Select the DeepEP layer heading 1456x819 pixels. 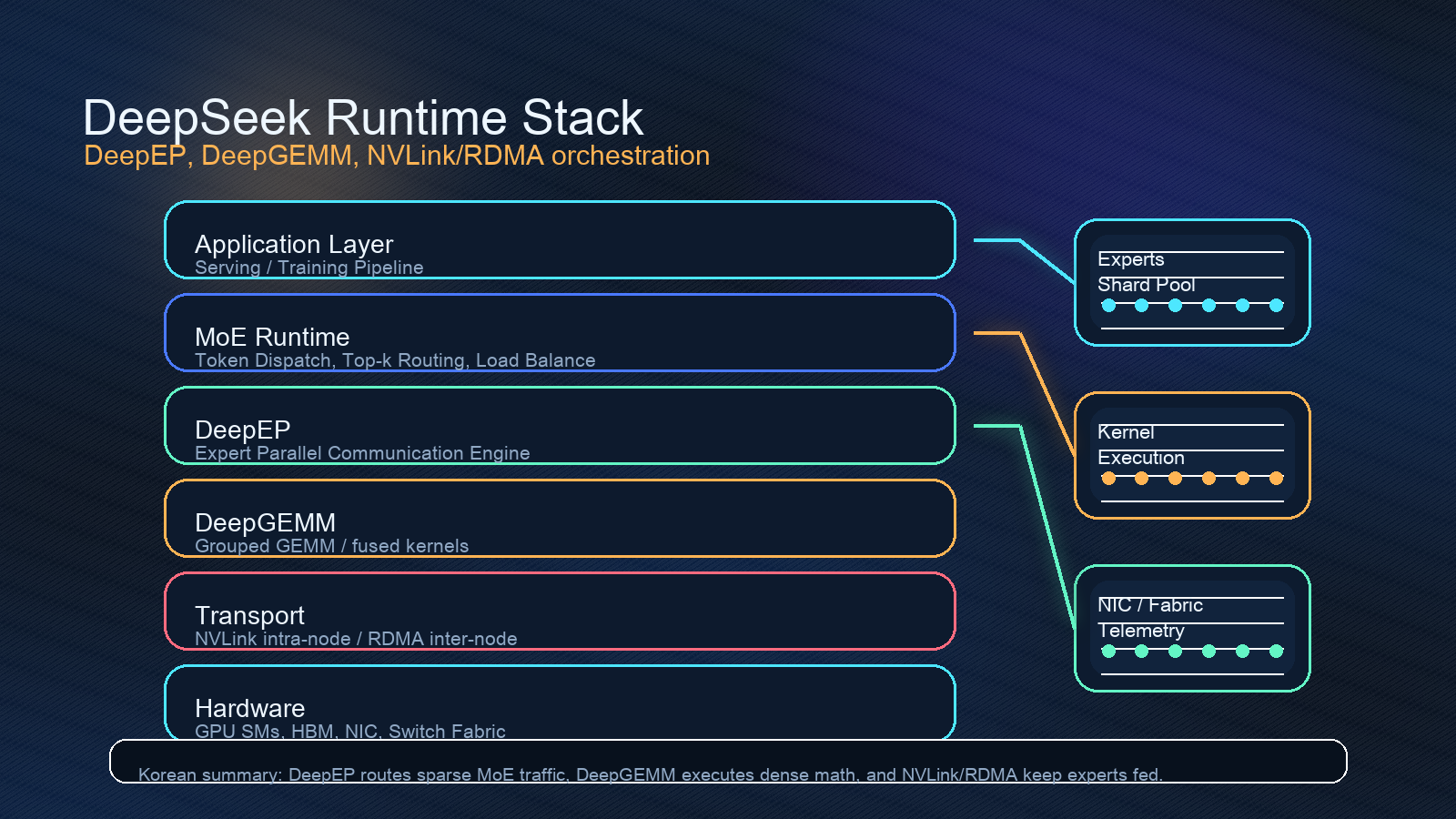click(x=242, y=430)
